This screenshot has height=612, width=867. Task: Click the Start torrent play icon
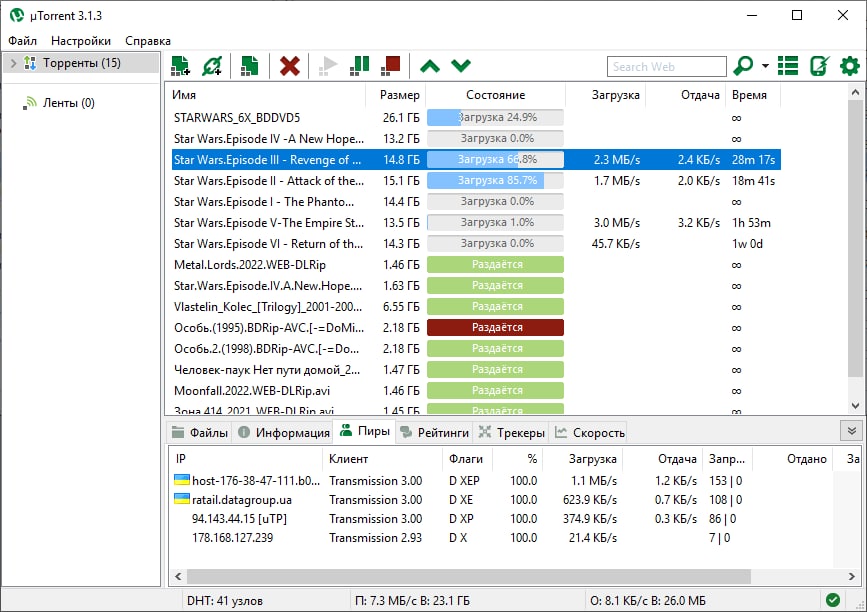point(328,66)
